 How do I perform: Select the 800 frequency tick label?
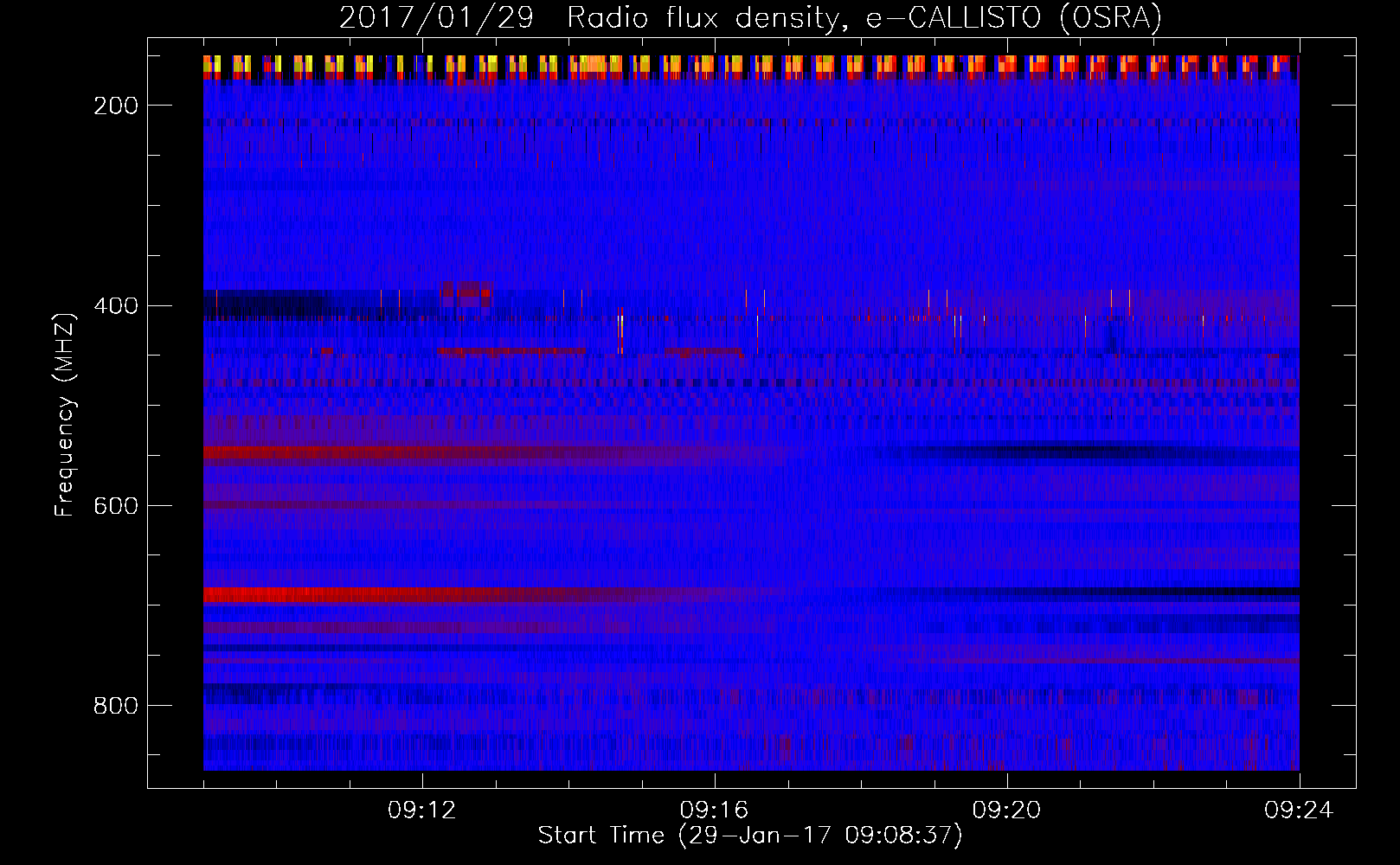click(116, 706)
